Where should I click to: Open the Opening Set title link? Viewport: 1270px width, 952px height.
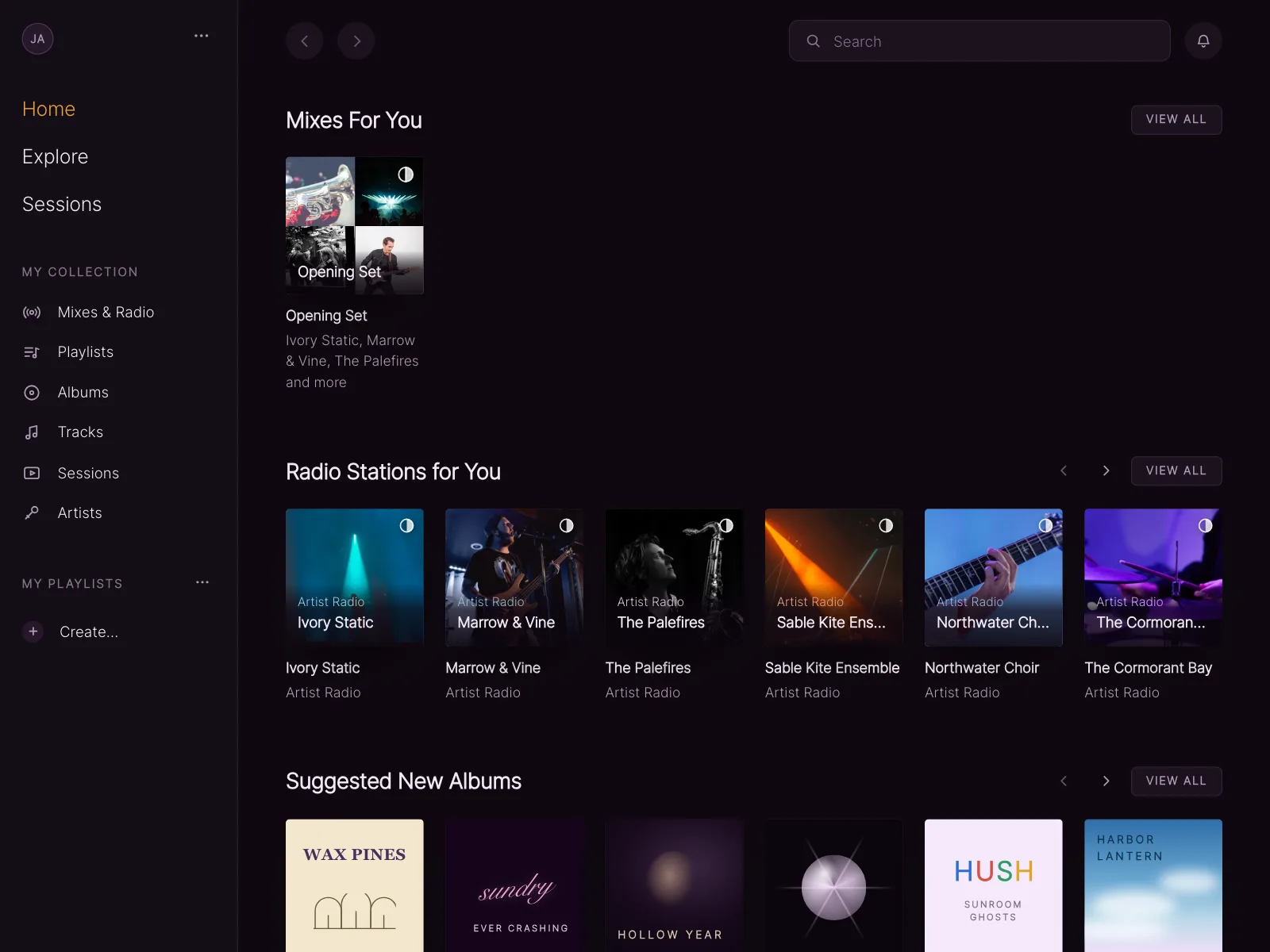tap(326, 316)
